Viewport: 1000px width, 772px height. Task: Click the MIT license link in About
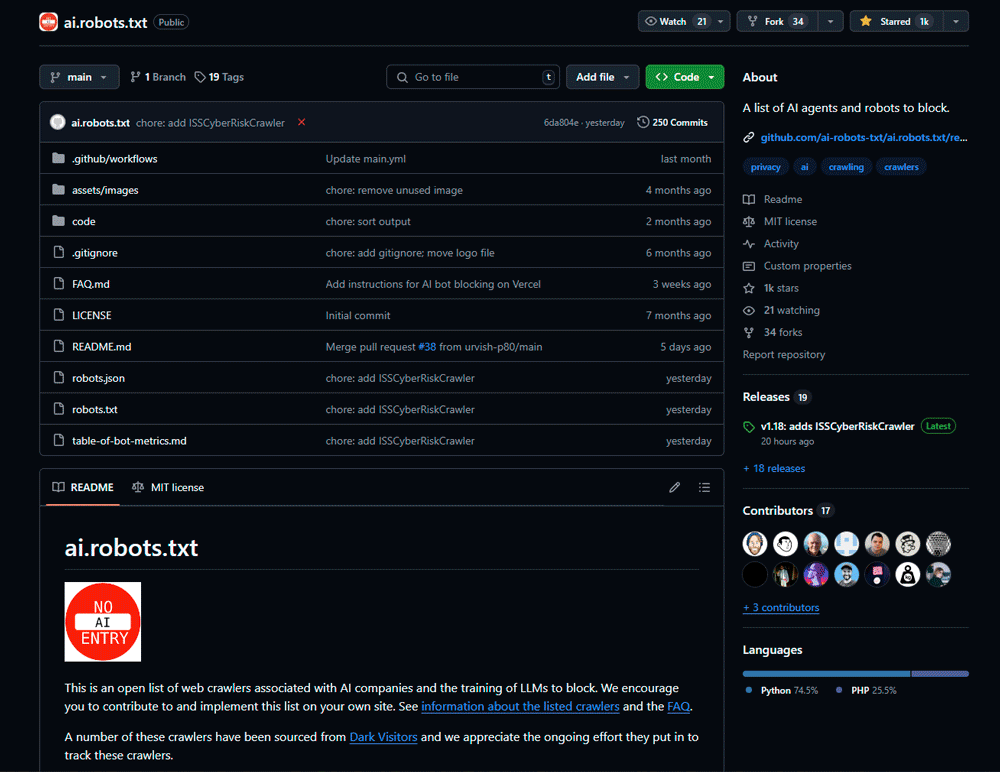click(790, 221)
